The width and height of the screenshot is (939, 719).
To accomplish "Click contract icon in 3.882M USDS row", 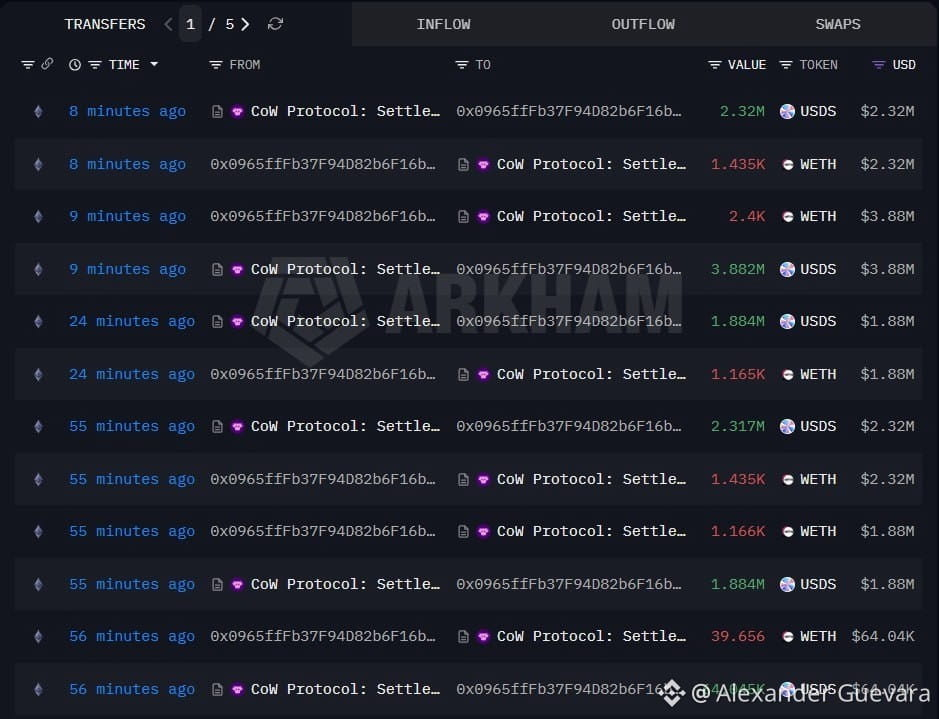I will click(x=217, y=269).
